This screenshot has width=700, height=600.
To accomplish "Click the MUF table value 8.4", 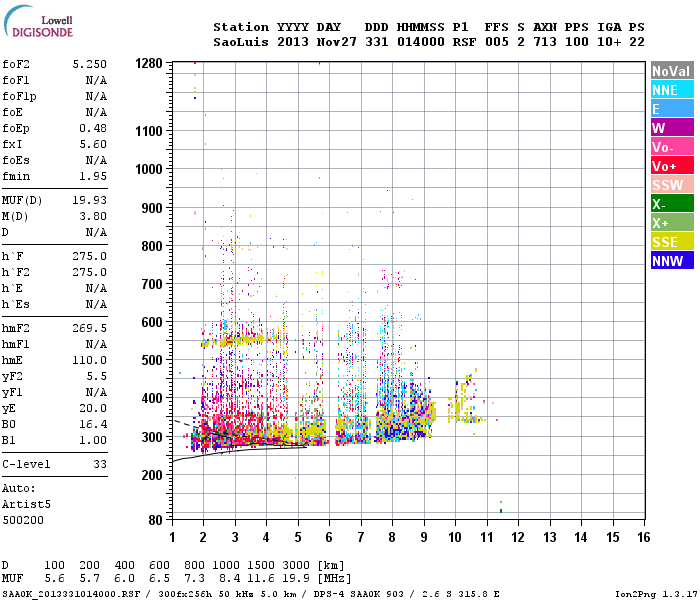I will pos(229,579).
